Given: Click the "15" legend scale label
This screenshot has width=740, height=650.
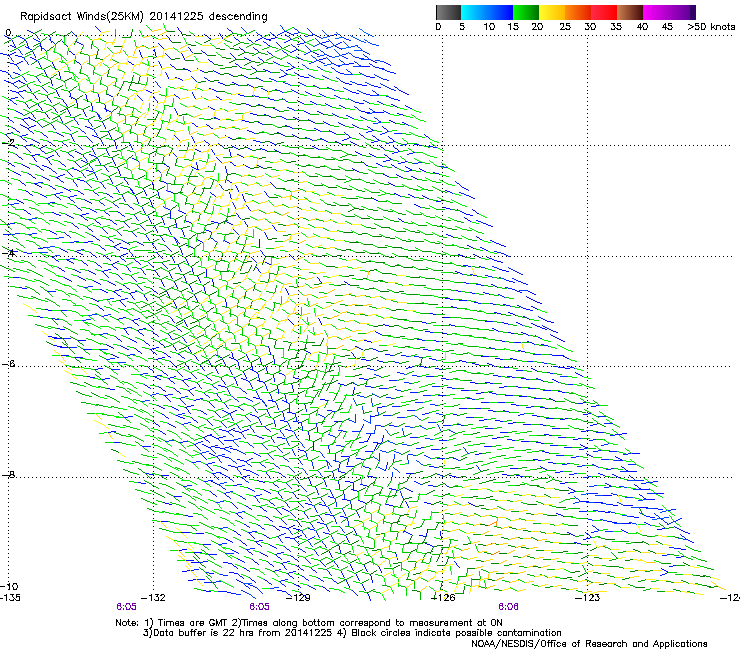Looking at the screenshot, I should point(513,27).
